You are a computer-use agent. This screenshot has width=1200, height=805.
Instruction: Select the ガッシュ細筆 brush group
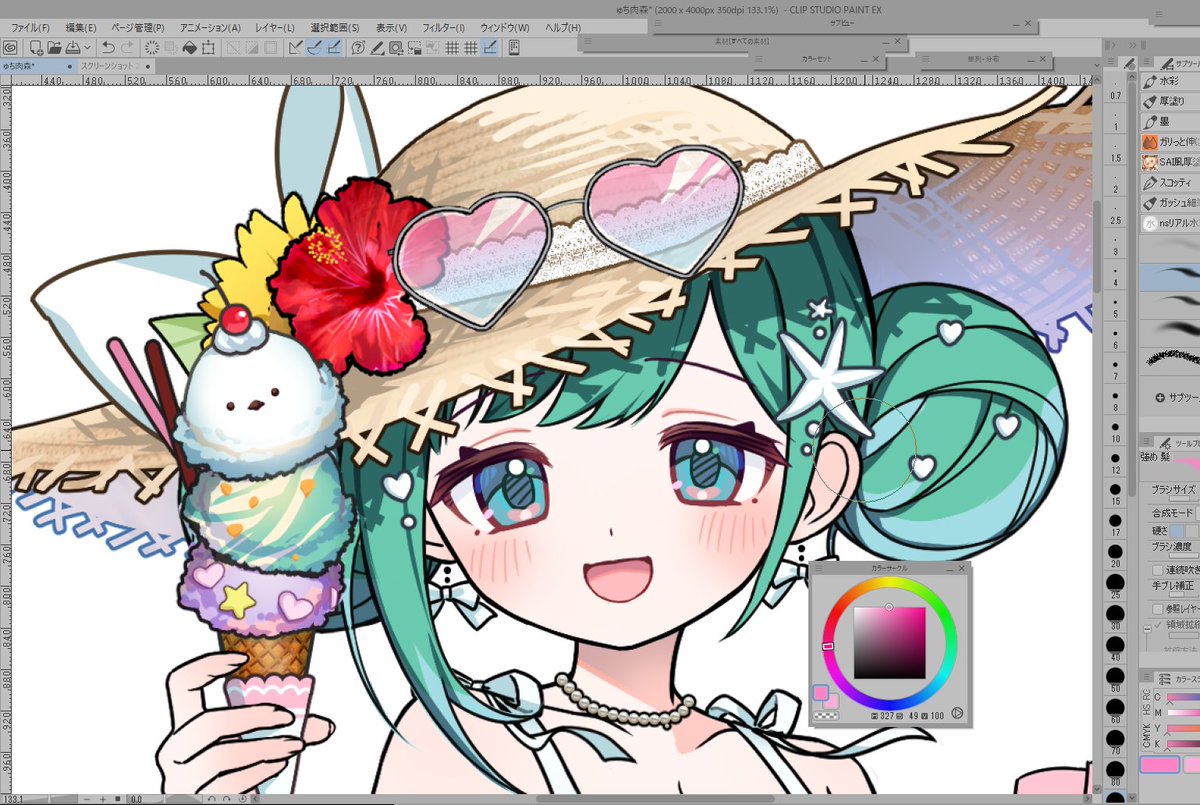pos(1170,202)
